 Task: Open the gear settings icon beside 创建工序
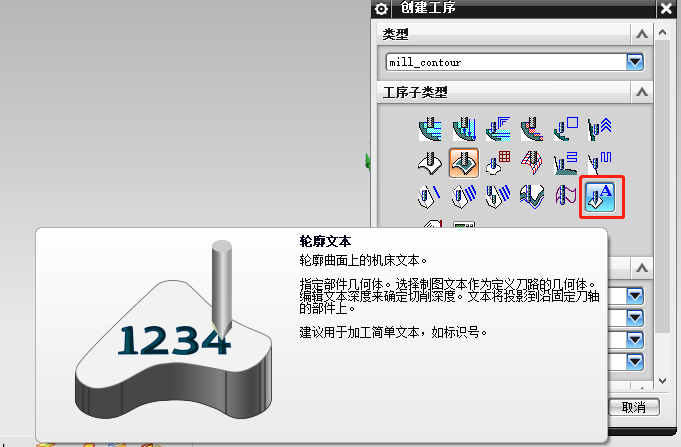click(x=381, y=9)
